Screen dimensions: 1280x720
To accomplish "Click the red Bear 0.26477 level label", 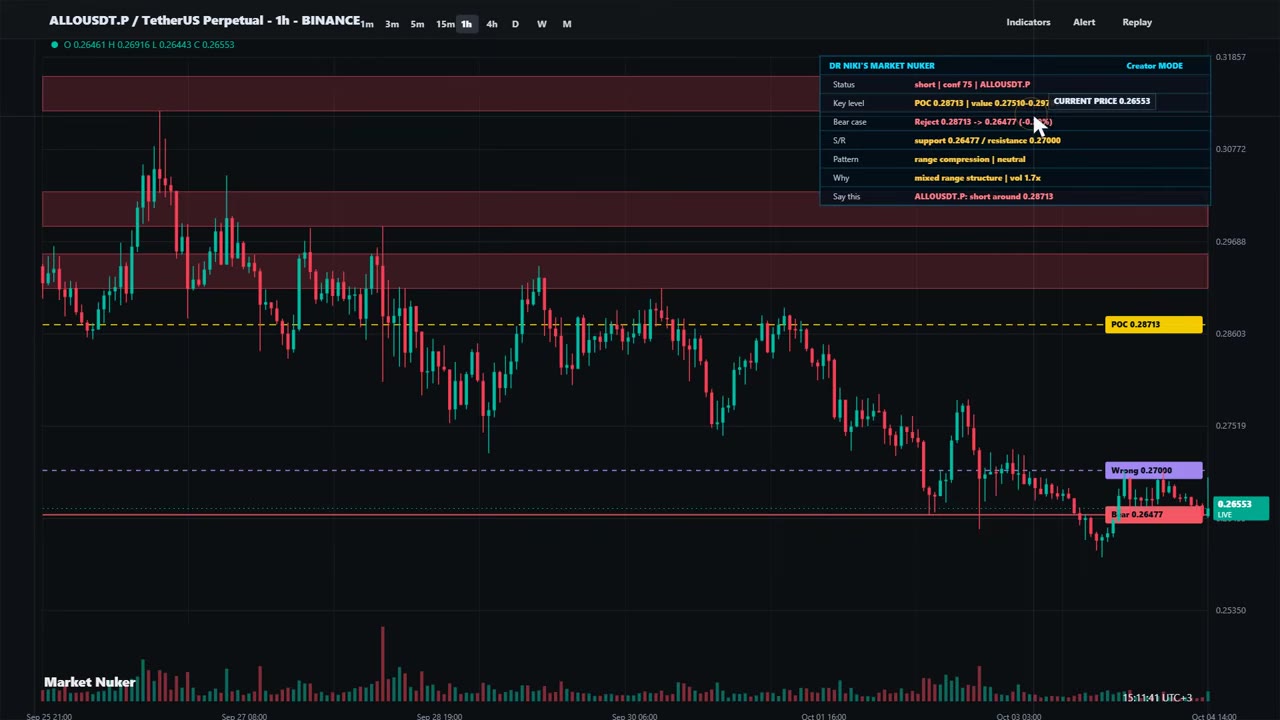I will [1154, 514].
